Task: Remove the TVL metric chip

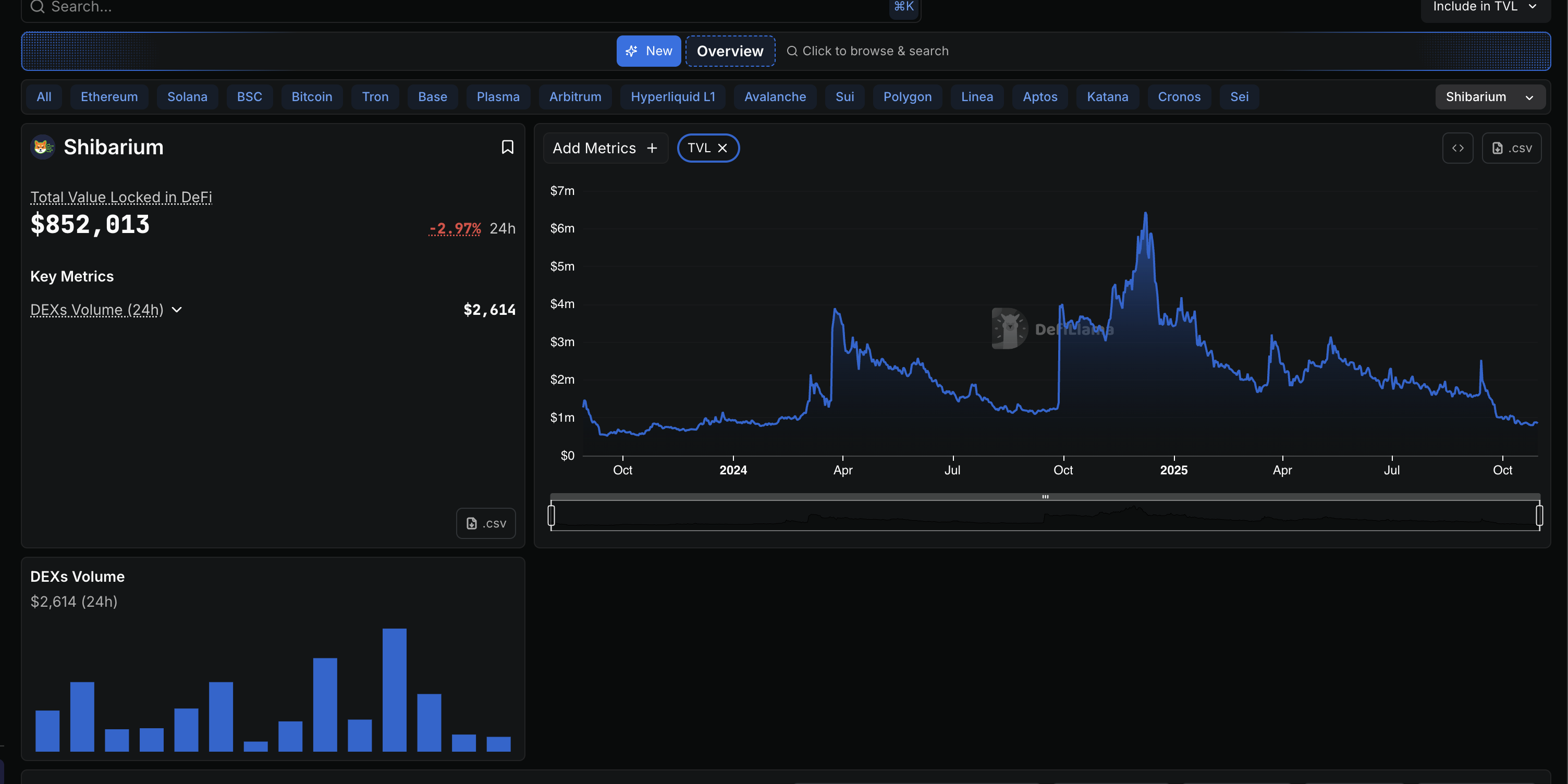Action: [x=722, y=148]
